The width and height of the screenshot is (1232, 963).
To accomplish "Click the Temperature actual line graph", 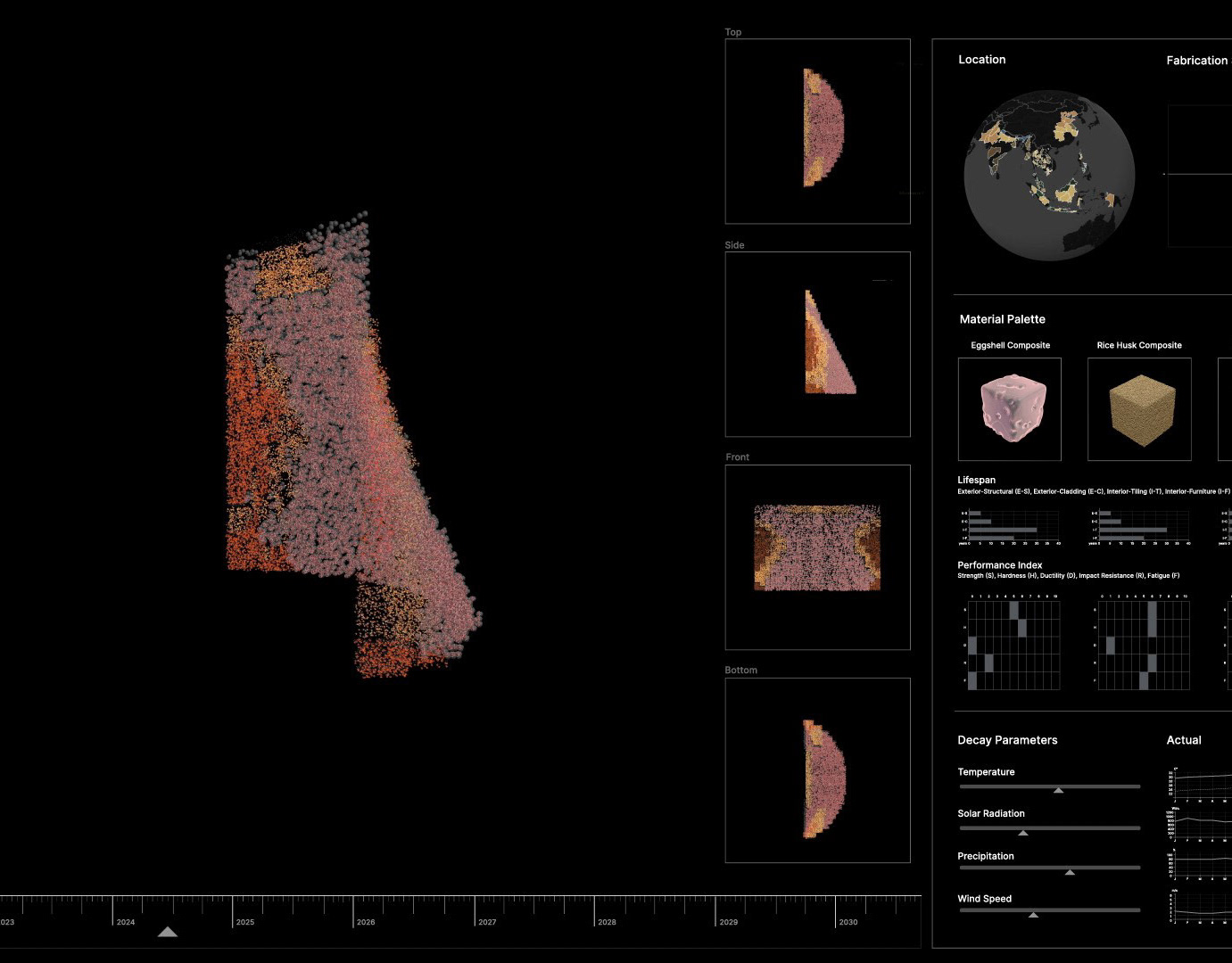I will 1201,785.
